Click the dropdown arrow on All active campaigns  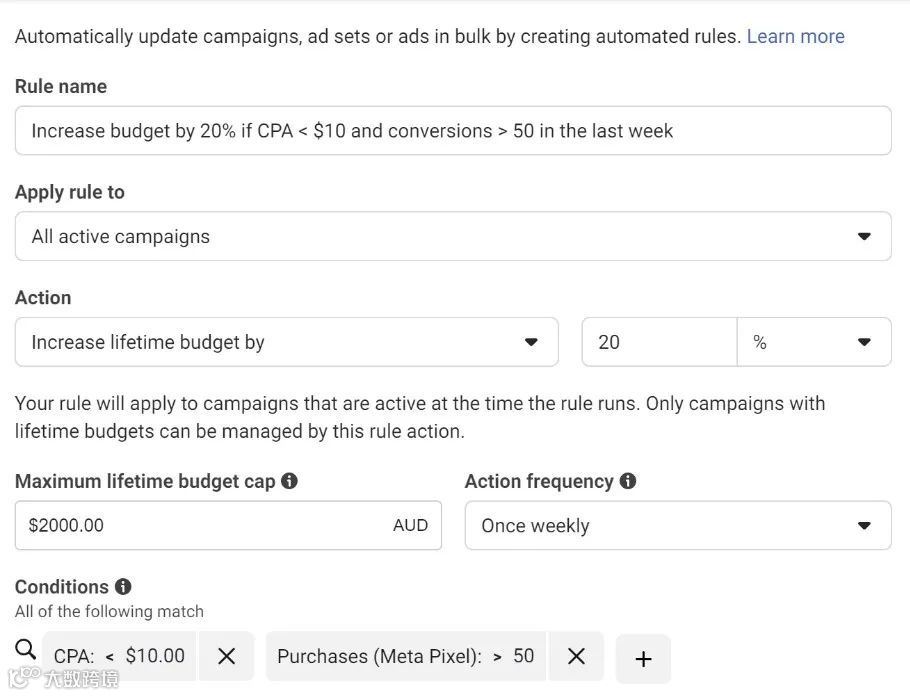point(864,237)
